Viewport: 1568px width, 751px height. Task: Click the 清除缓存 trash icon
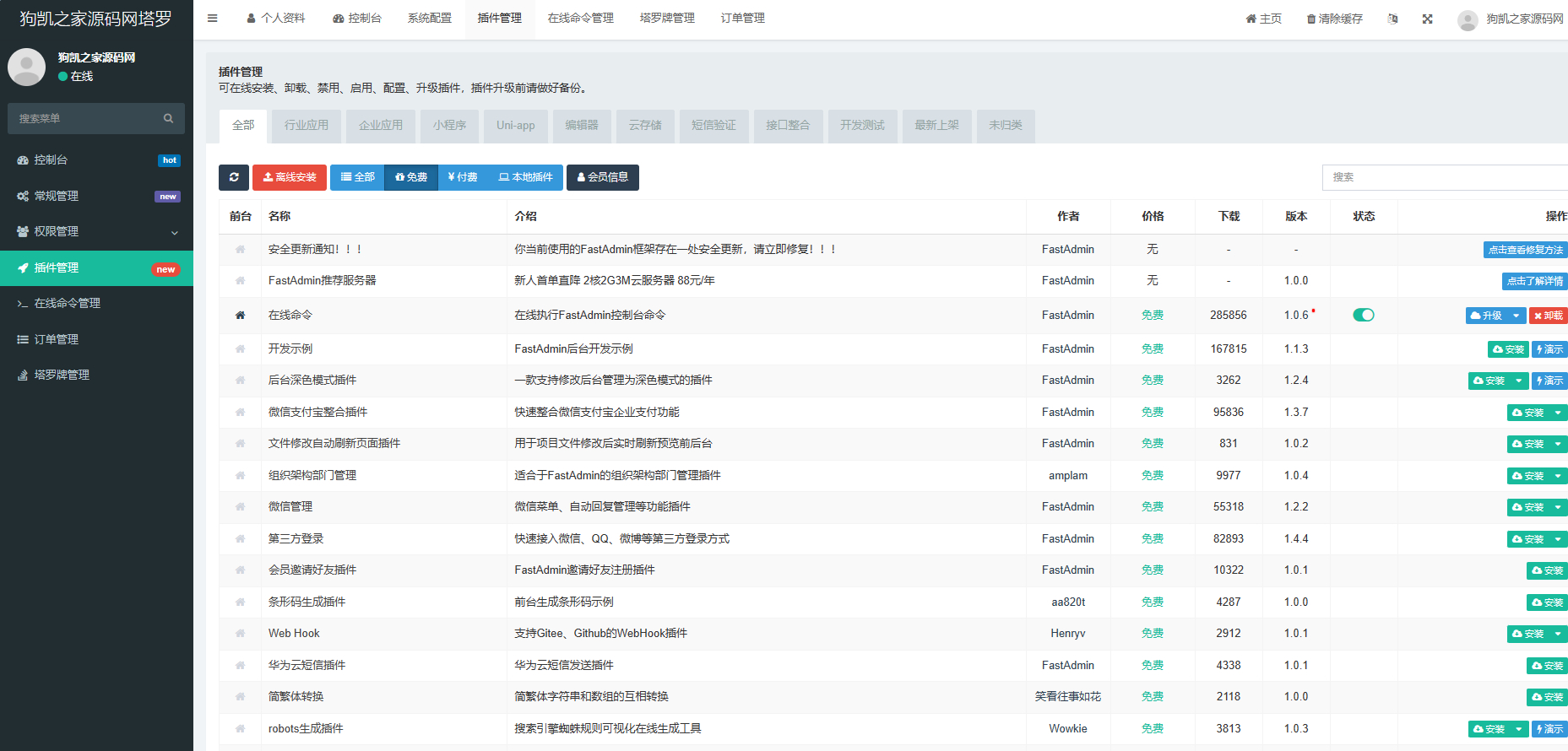1311,19
